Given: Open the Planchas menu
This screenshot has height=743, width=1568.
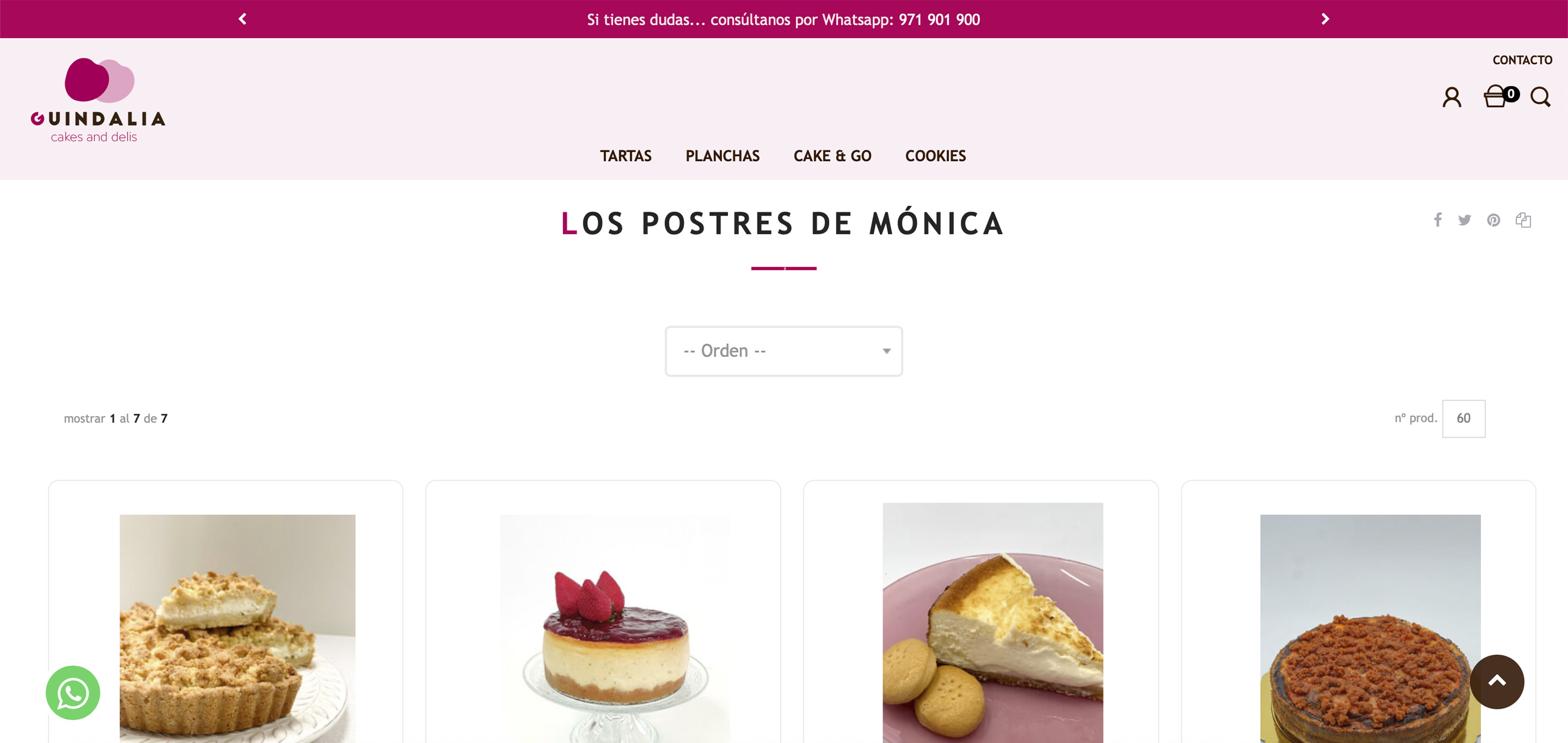Looking at the screenshot, I should [722, 156].
